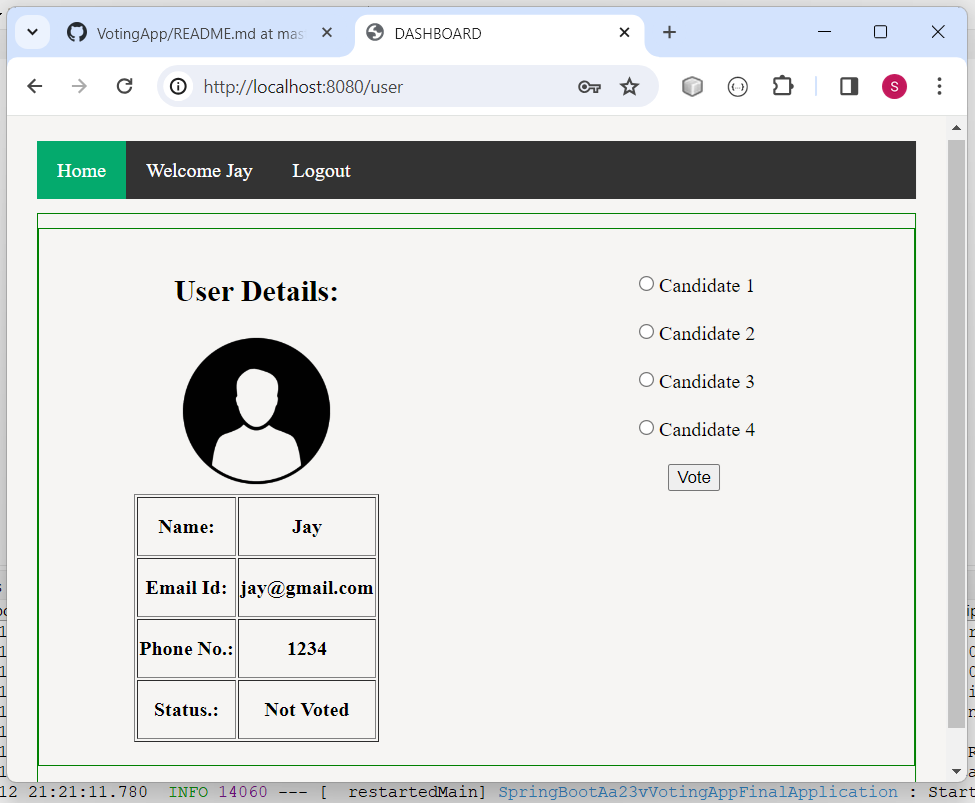Click the 'Email Id:' table cell
Viewport: 975px width, 803px height.
pos(187,587)
